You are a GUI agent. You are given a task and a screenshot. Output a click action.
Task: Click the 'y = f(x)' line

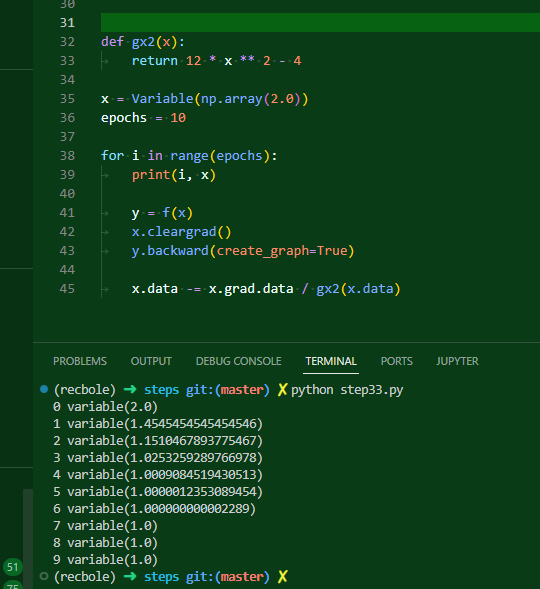click(x=162, y=213)
